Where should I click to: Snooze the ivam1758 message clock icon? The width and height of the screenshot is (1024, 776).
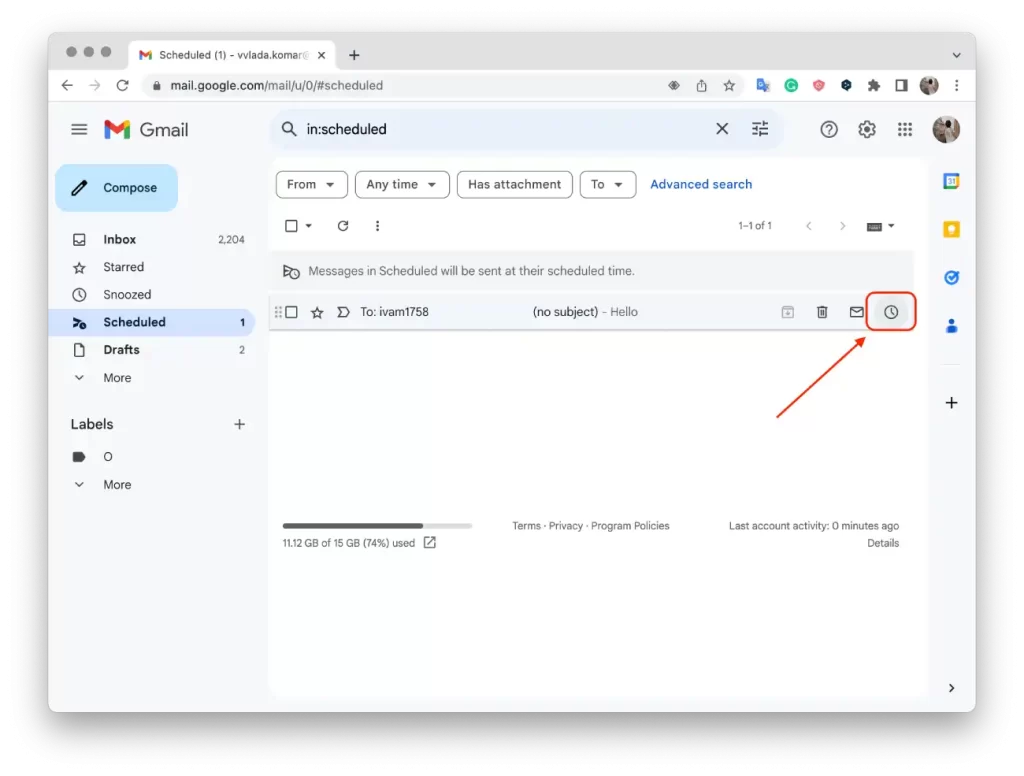[x=891, y=312]
